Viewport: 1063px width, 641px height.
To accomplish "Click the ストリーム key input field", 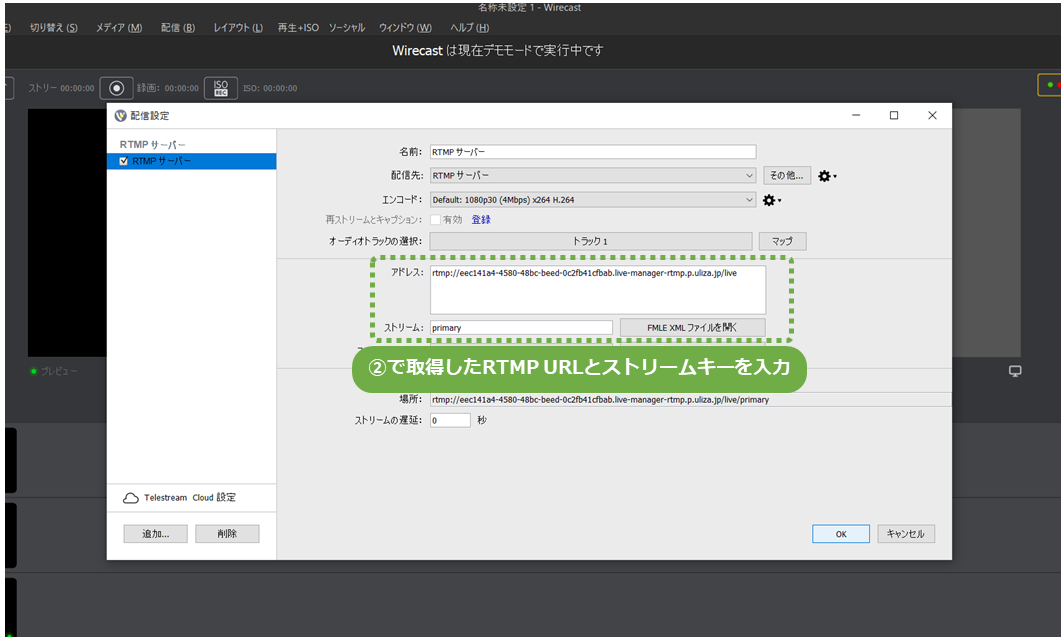I will [521, 328].
